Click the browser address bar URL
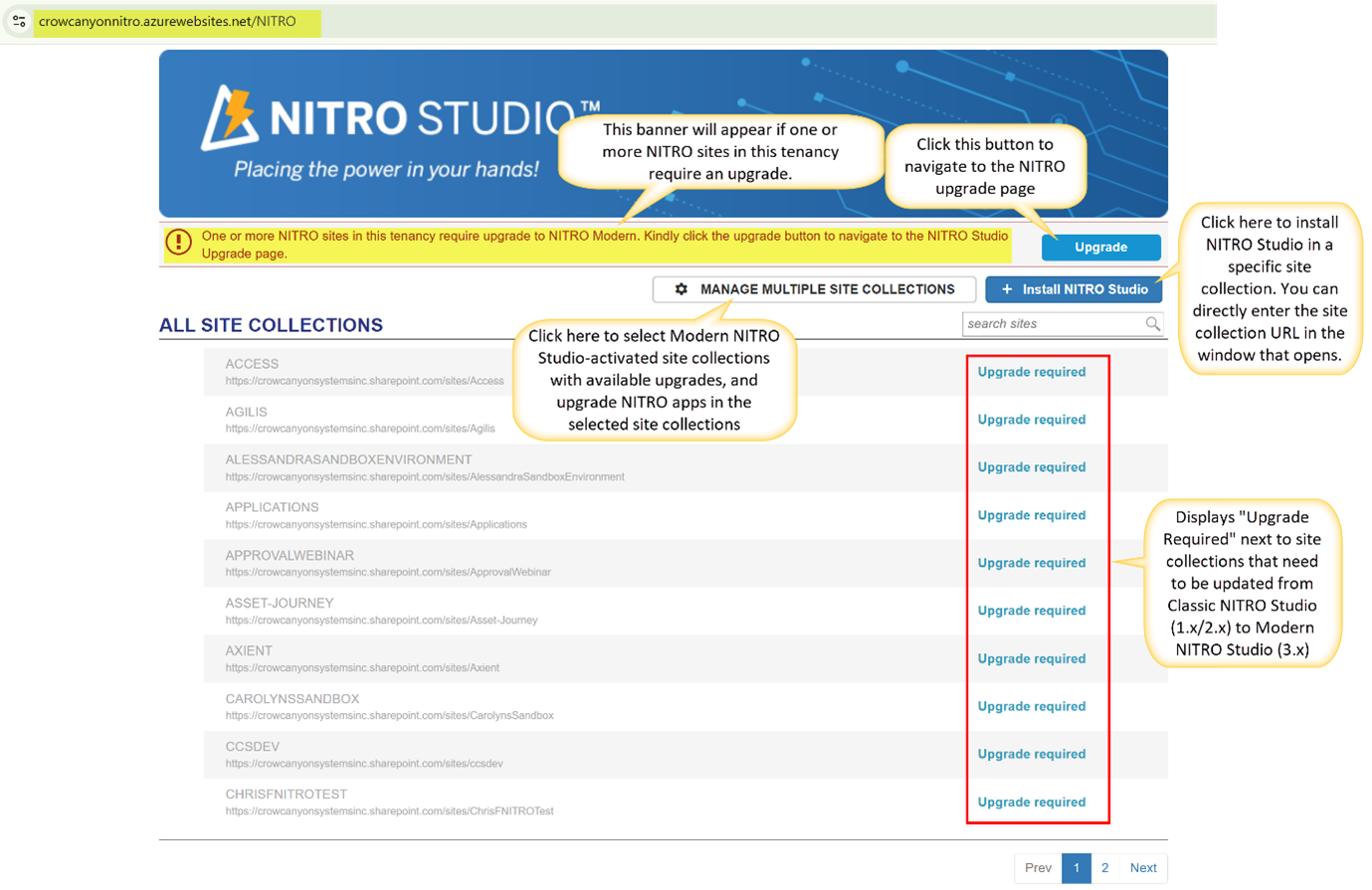Screen dimensions: 1372x890 (169, 20)
